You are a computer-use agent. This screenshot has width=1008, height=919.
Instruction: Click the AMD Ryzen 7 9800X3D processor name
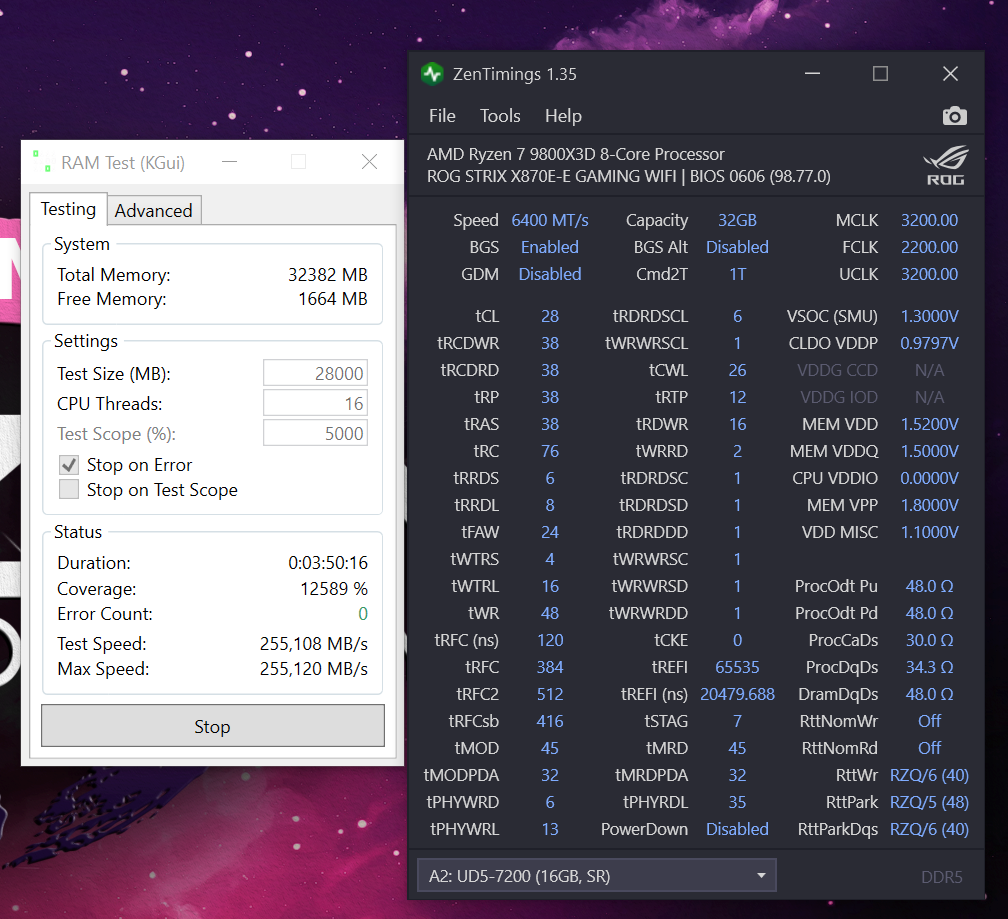[x=575, y=154]
